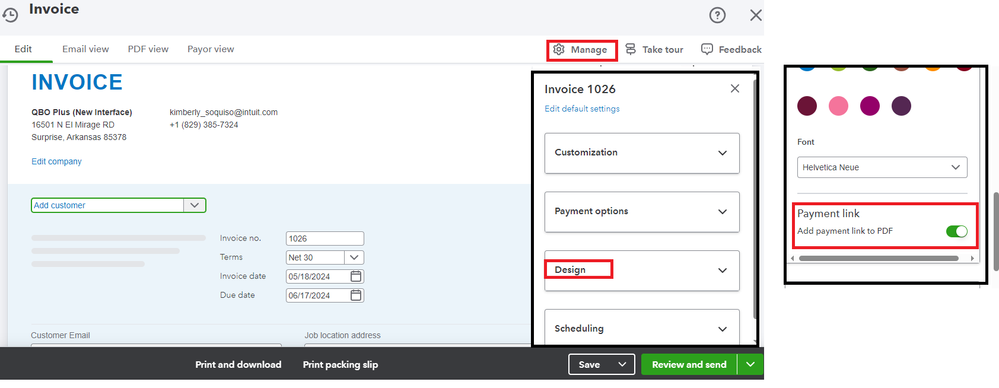Select the dark purple color swatch
Viewport: 999px width, 388px height.
(x=901, y=106)
